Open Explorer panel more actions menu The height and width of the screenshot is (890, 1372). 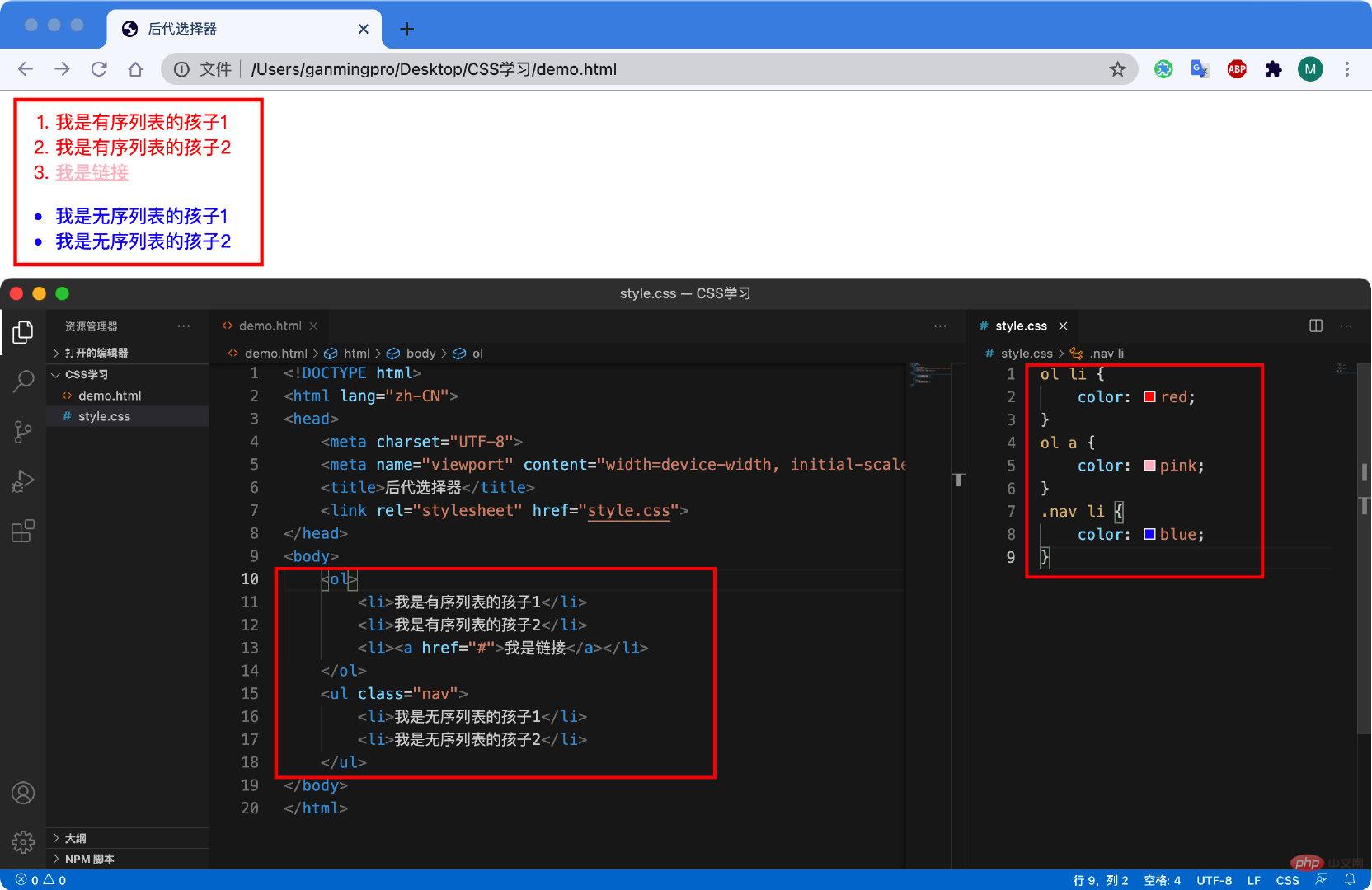click(x=183, y=326)
